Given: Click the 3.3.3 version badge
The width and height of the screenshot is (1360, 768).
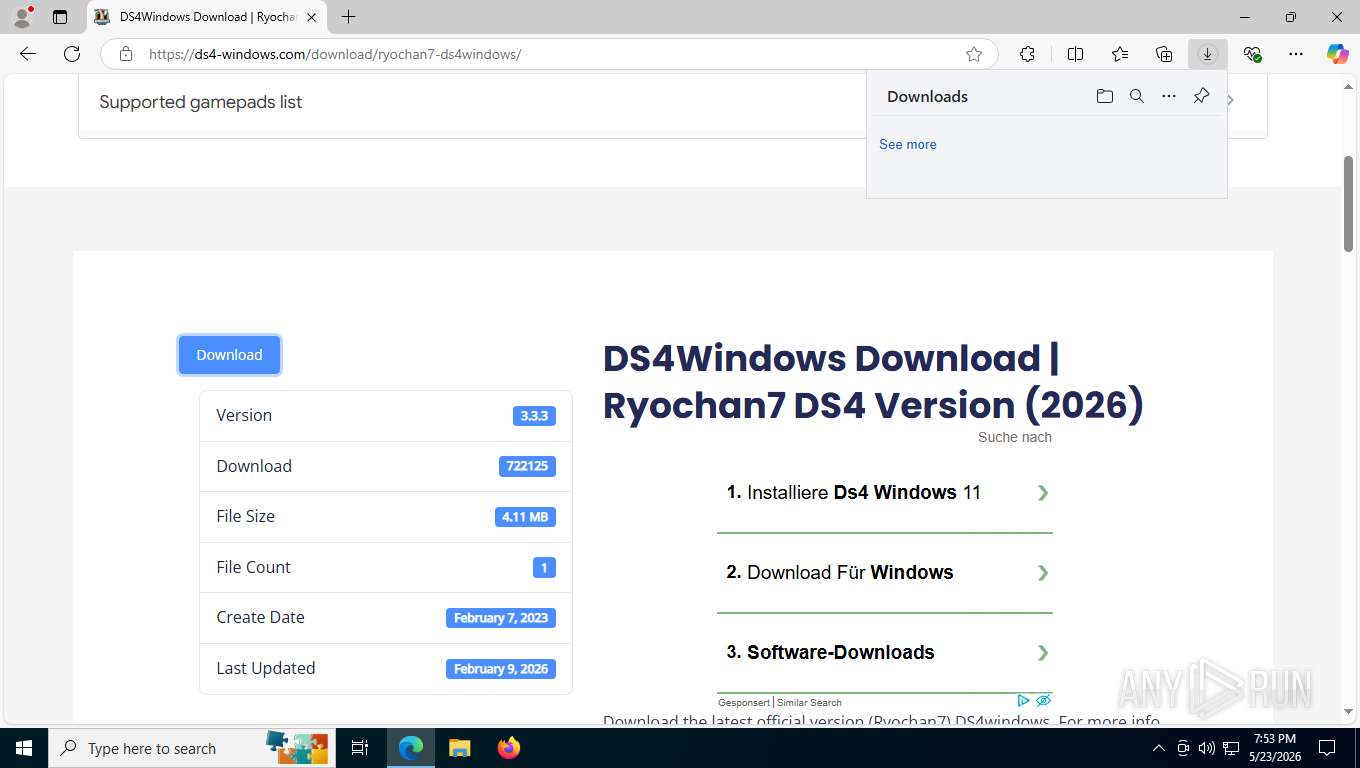Looking at the screenshot, I should (x=534, y=415).
